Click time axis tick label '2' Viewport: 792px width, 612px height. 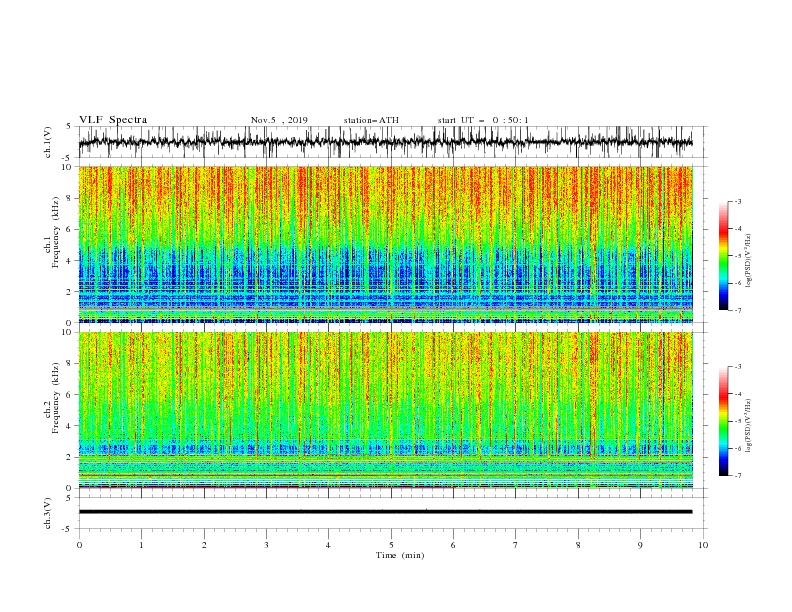tap(204, 545)
